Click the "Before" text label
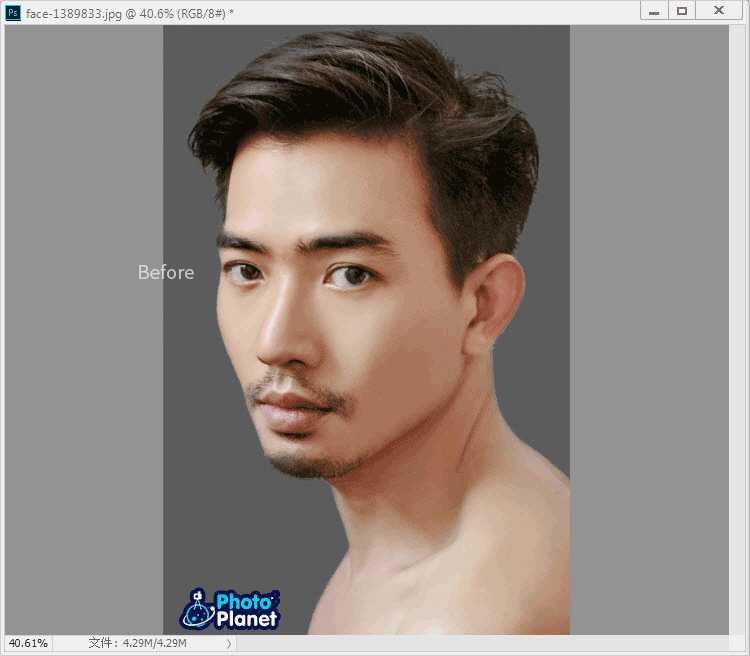 [x=166, y=272]
